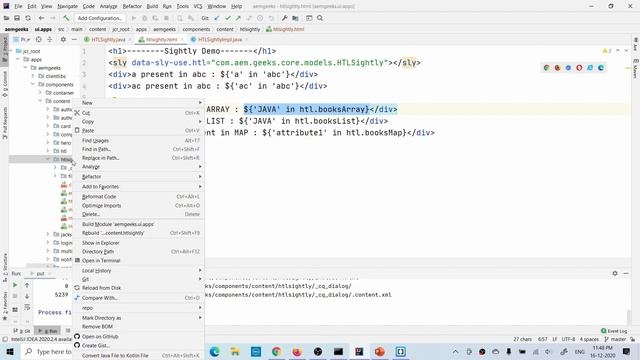Click the Save All toolbar icon
The width and height of the screenshot is (640, 360).
coord(17,18)
